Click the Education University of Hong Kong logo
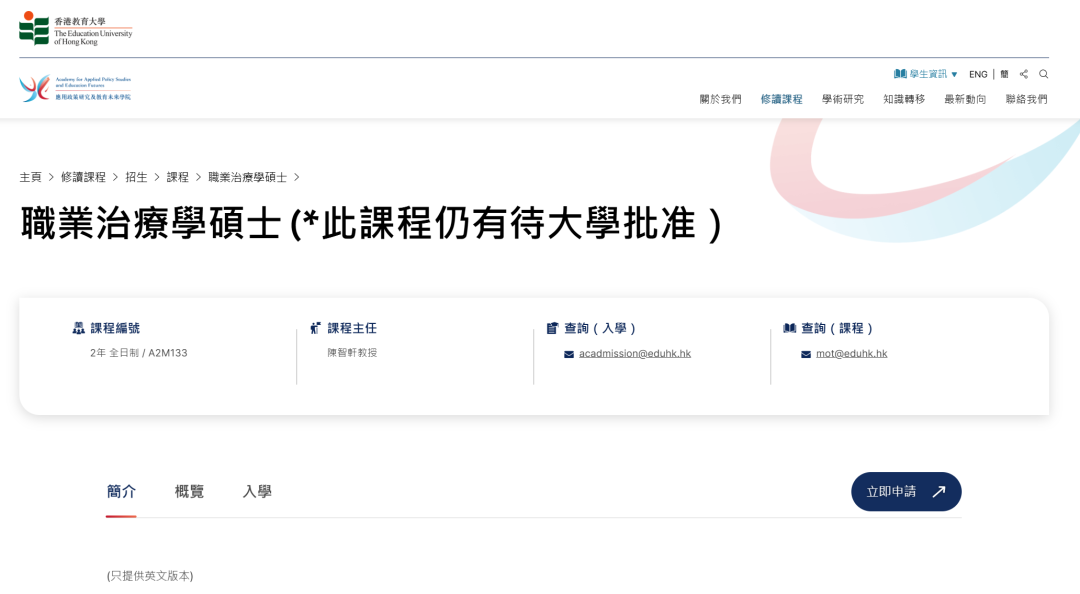 [x=75, y=29]
